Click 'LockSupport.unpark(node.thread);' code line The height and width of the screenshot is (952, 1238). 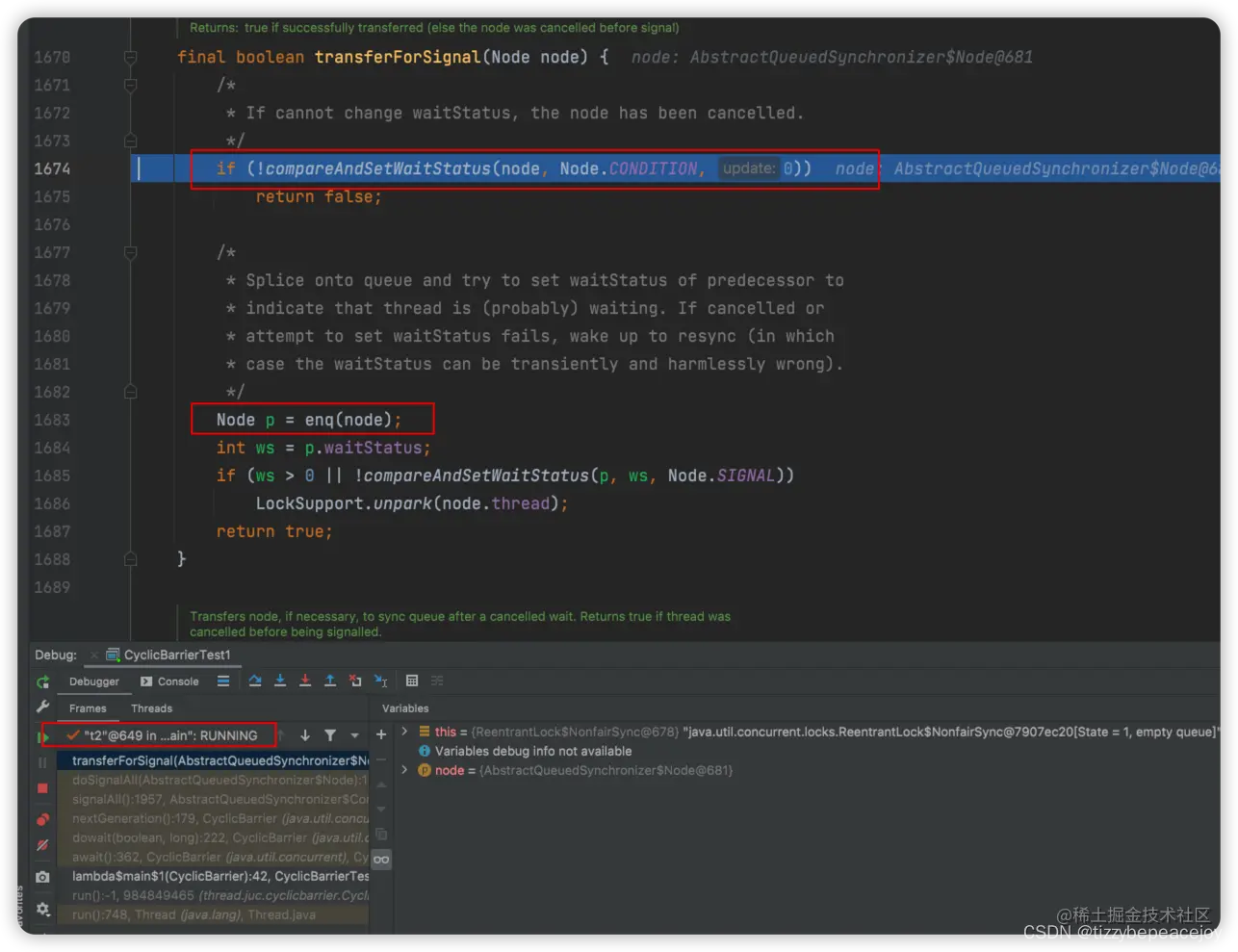pyautogui.click(x=411, y=503)
